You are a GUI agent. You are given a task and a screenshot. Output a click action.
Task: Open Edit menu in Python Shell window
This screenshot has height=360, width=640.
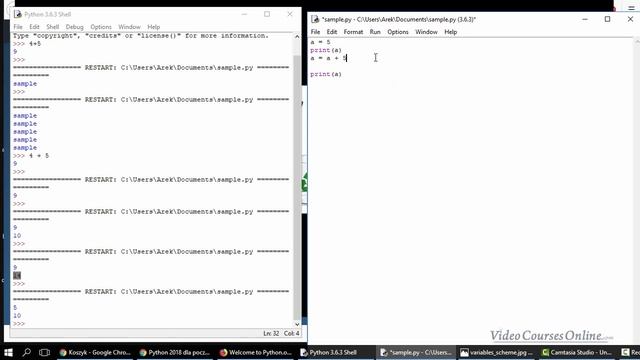click(x=34, y=27)
